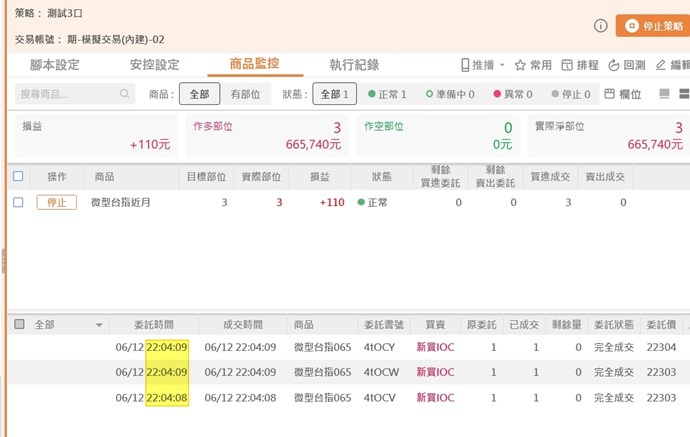
Task: Click the search magnifier icon
Action: (125, 94)
